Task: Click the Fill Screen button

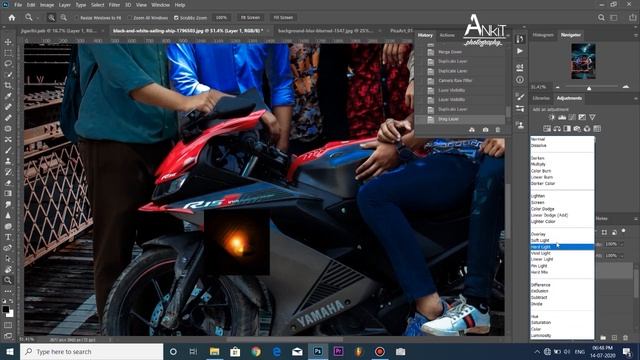Action: tap(283, 18)
